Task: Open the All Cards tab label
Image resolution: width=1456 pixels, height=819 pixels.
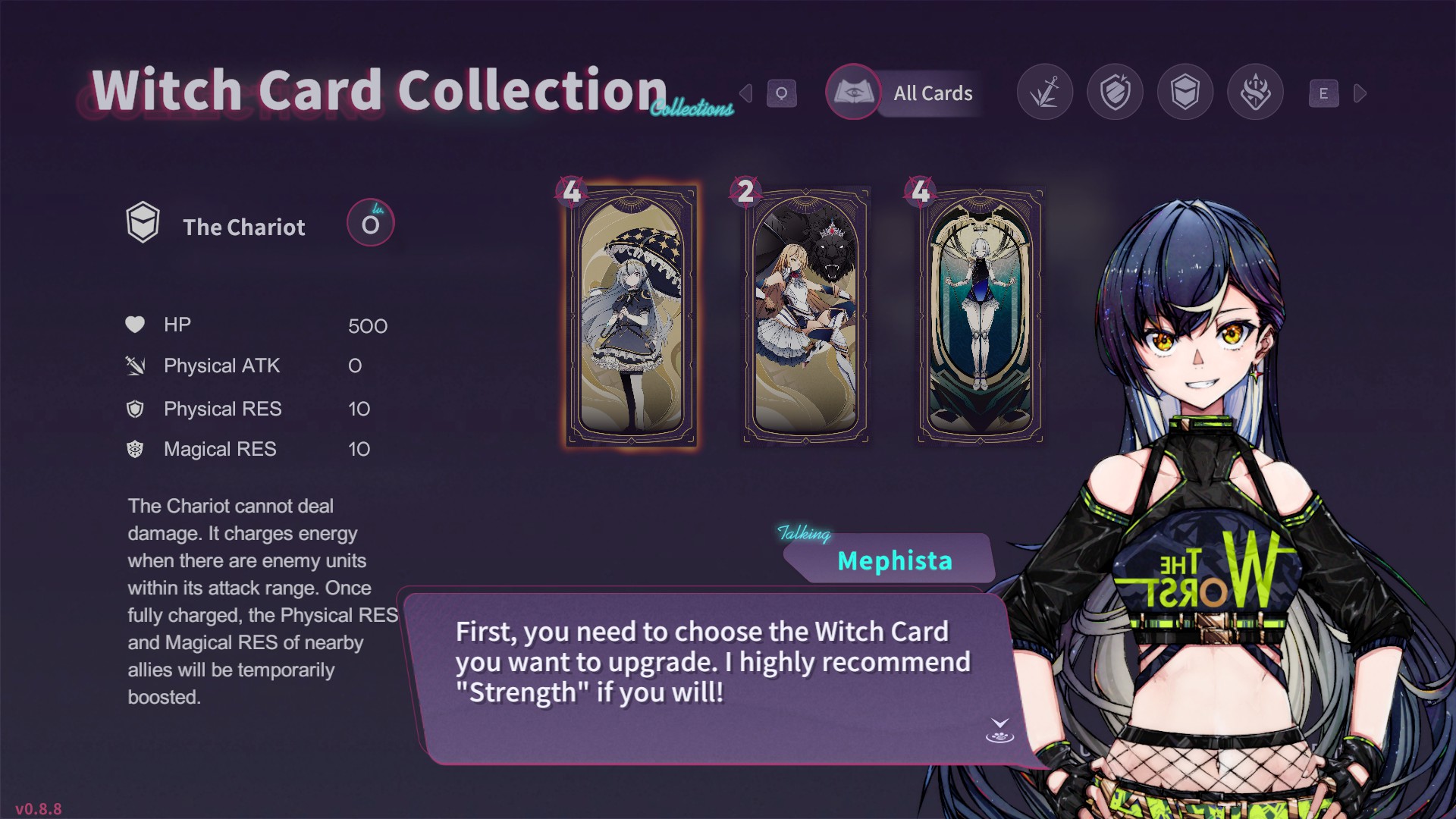Action: (933, 93)
